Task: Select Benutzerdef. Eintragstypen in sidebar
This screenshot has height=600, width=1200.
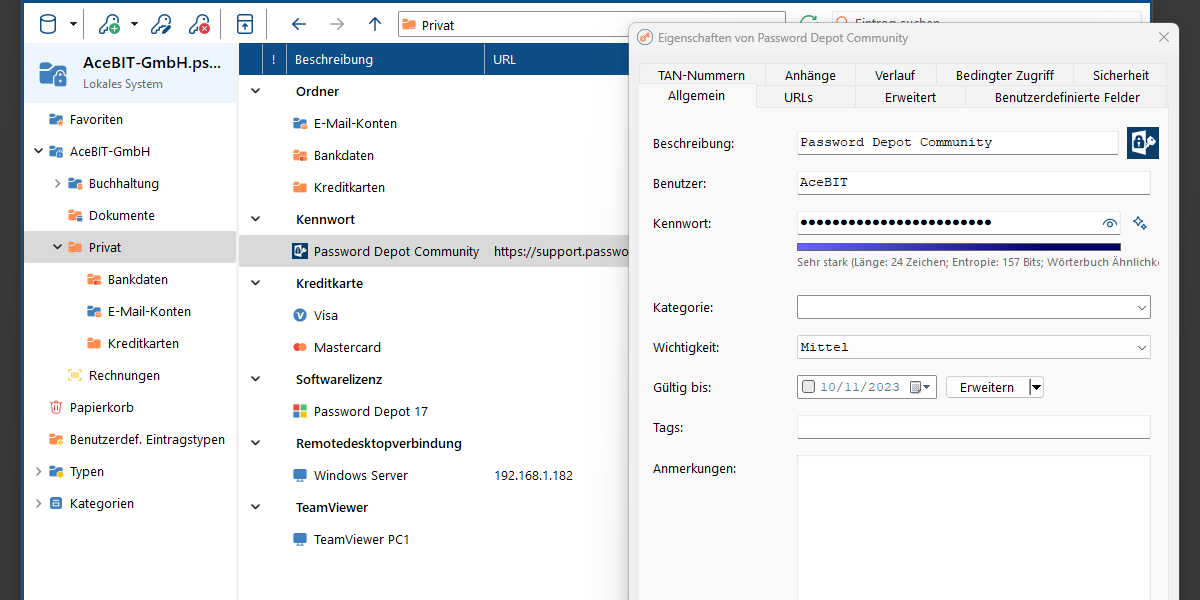Action: tap(147, 439)
